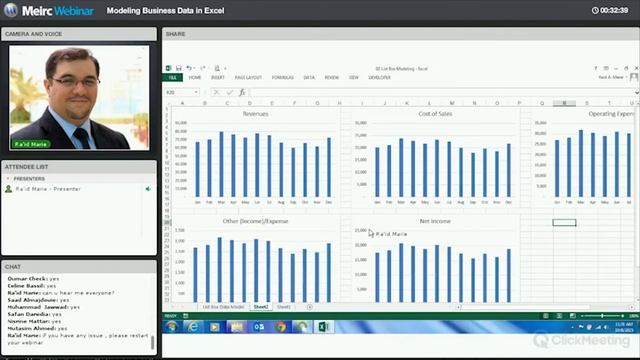The image size is (640, 360).
Task: Click the Excel Help question mark icon
Action: (x=596, y=68)
